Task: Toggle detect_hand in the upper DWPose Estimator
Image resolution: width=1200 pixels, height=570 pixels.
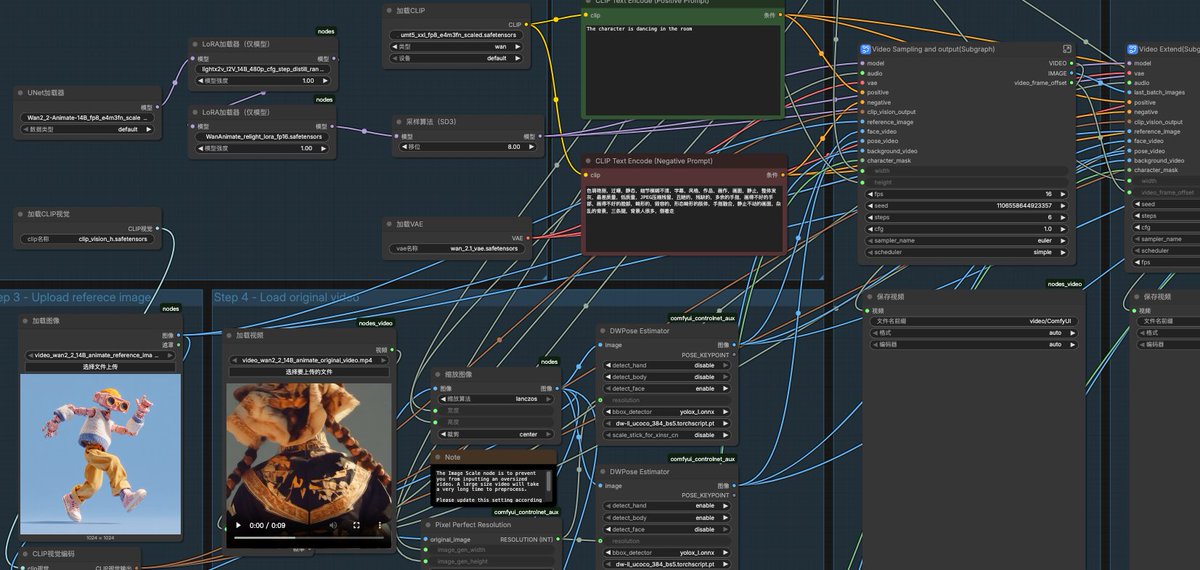Action: coord(667,365)
